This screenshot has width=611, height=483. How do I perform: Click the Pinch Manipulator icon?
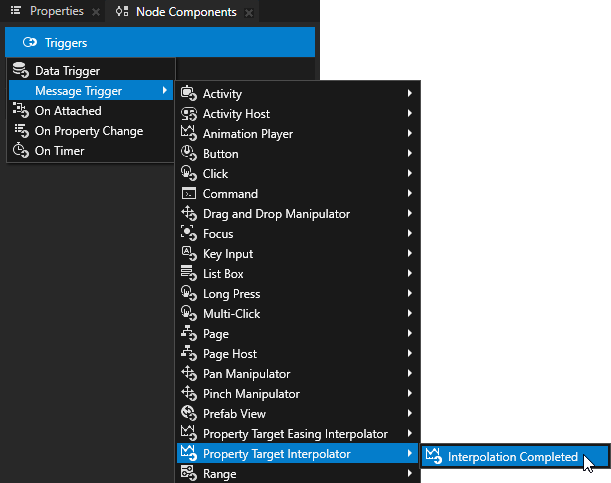point(188,394)
